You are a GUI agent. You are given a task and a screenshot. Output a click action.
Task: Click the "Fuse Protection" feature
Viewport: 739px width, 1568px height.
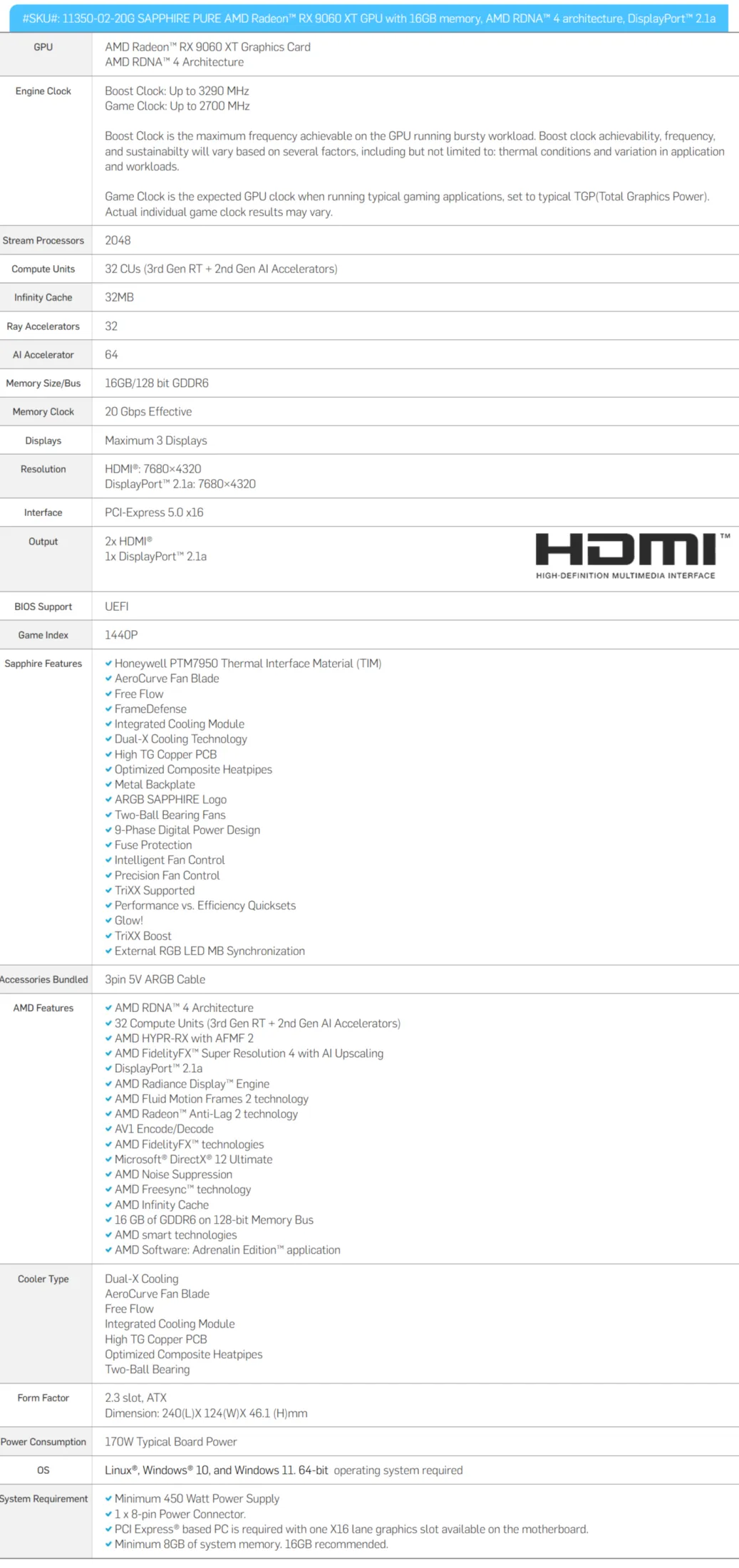click(x=153, y=845)
